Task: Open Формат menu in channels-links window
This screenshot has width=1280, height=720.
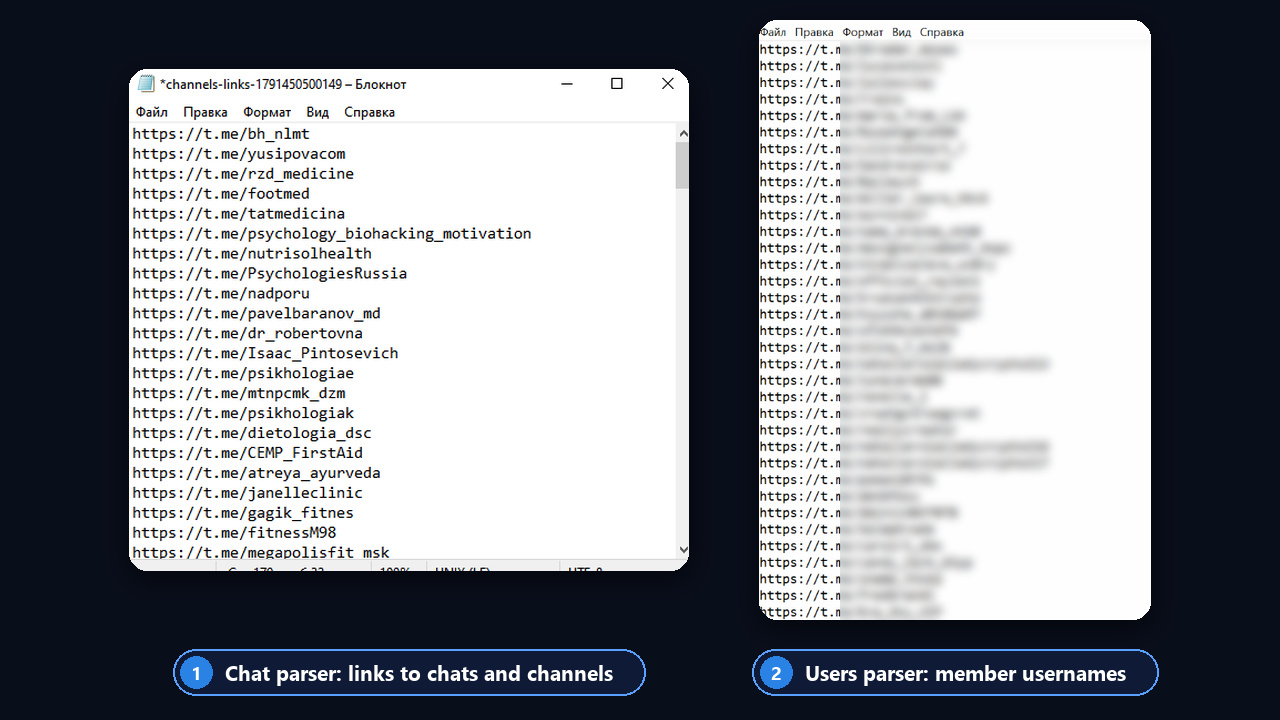Action: tap(267, 112)
